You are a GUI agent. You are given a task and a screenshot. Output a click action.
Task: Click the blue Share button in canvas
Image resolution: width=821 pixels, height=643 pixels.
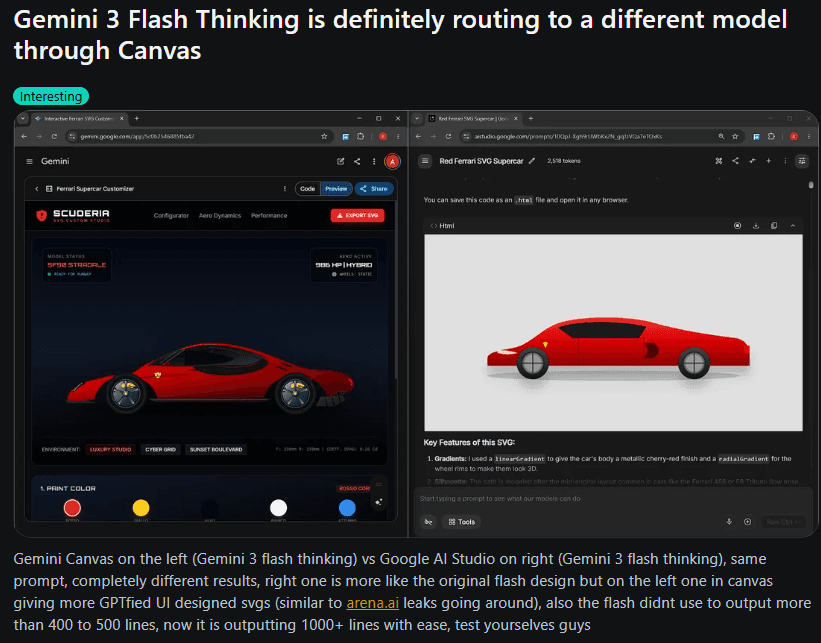(x=374, y=189)
